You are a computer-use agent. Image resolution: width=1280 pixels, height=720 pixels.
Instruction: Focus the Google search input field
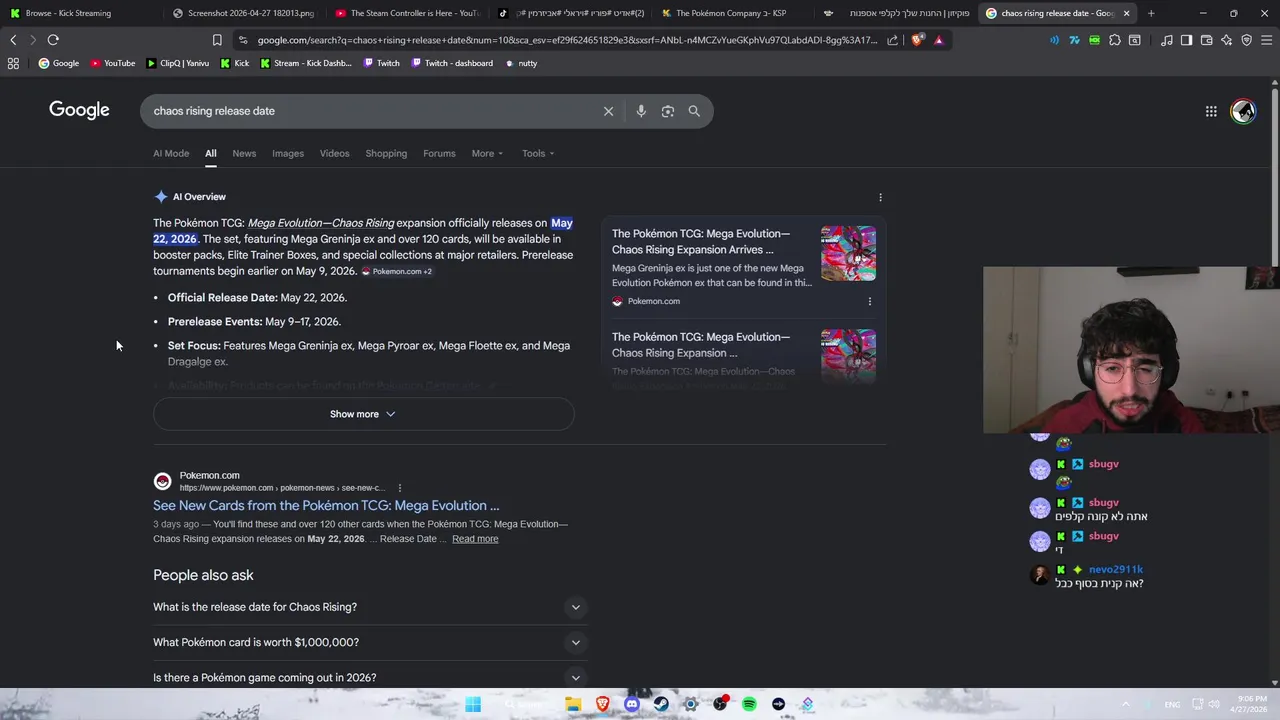370,111
